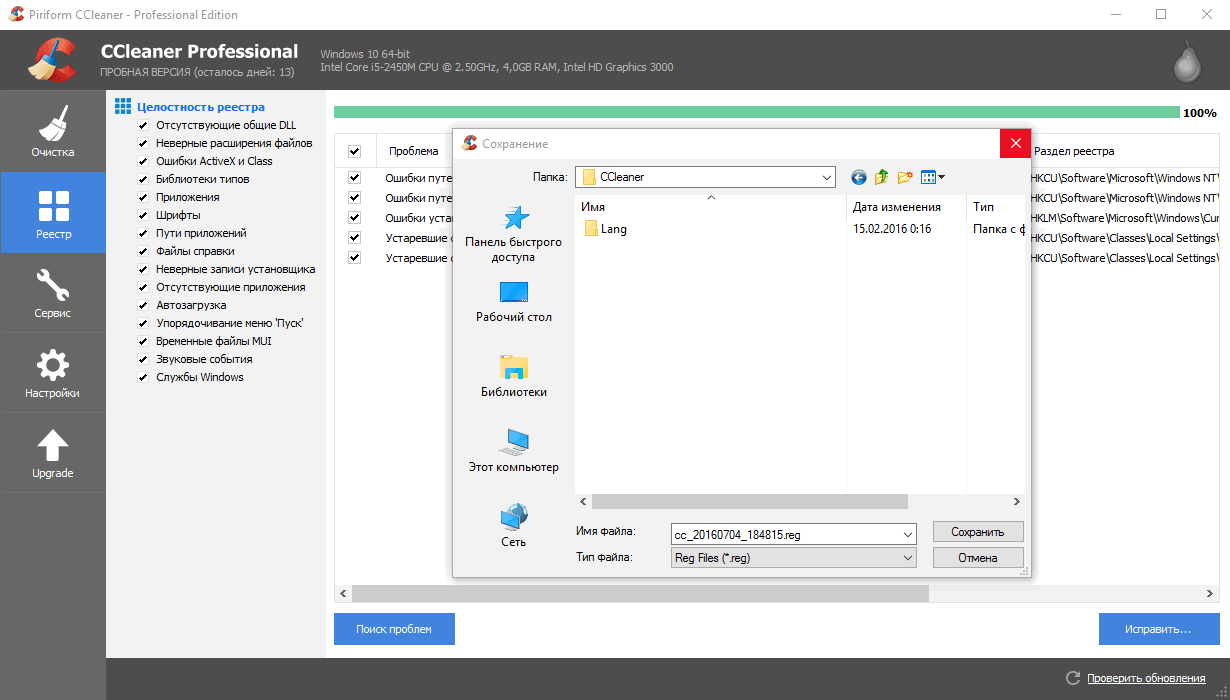Open the view options dropdown arrow
The image size is (1230, 700).
point(942,177)
